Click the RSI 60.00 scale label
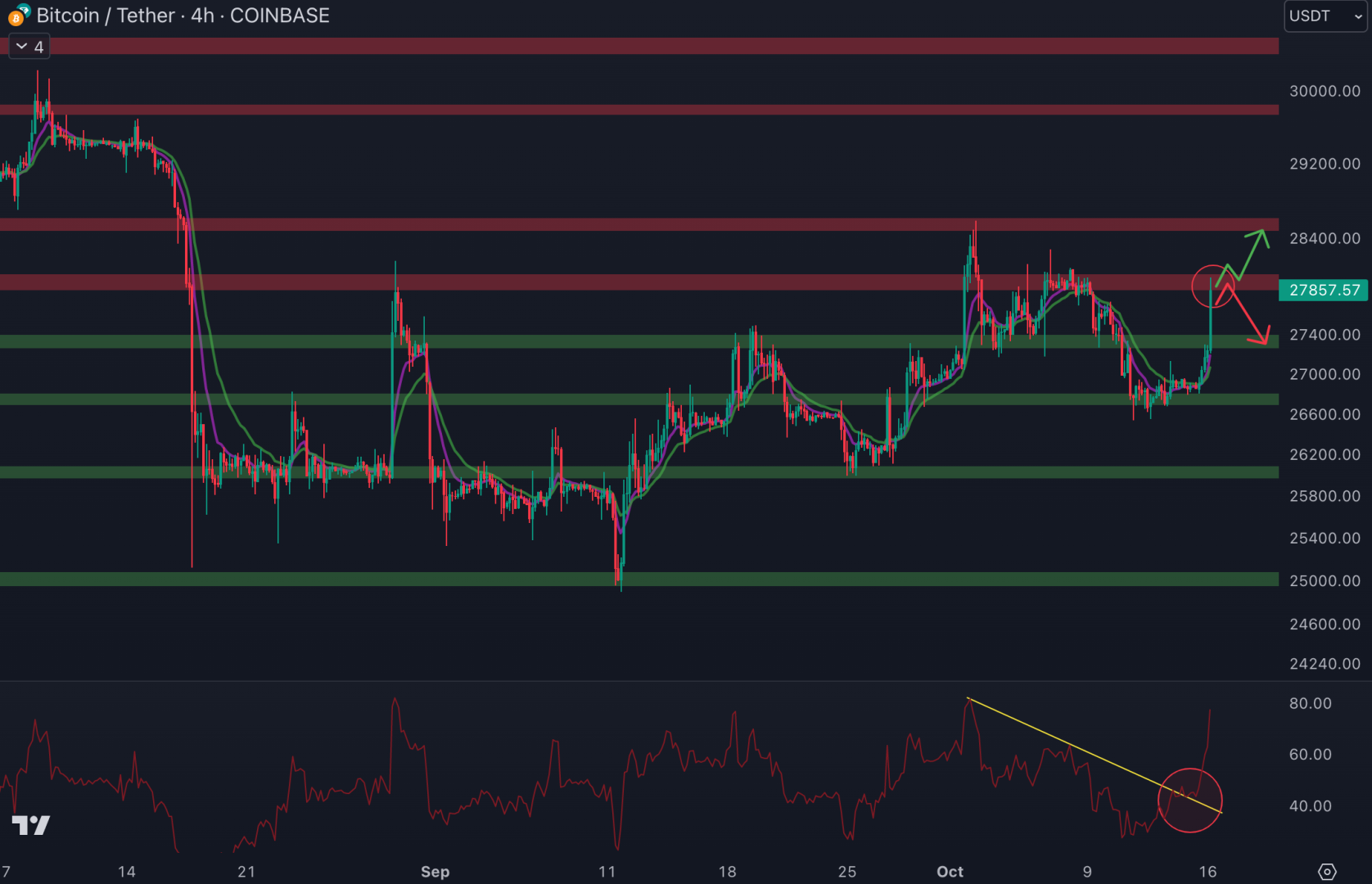Image resolution: width=1372 pixels, height=884 pixels. (1311, 754)
